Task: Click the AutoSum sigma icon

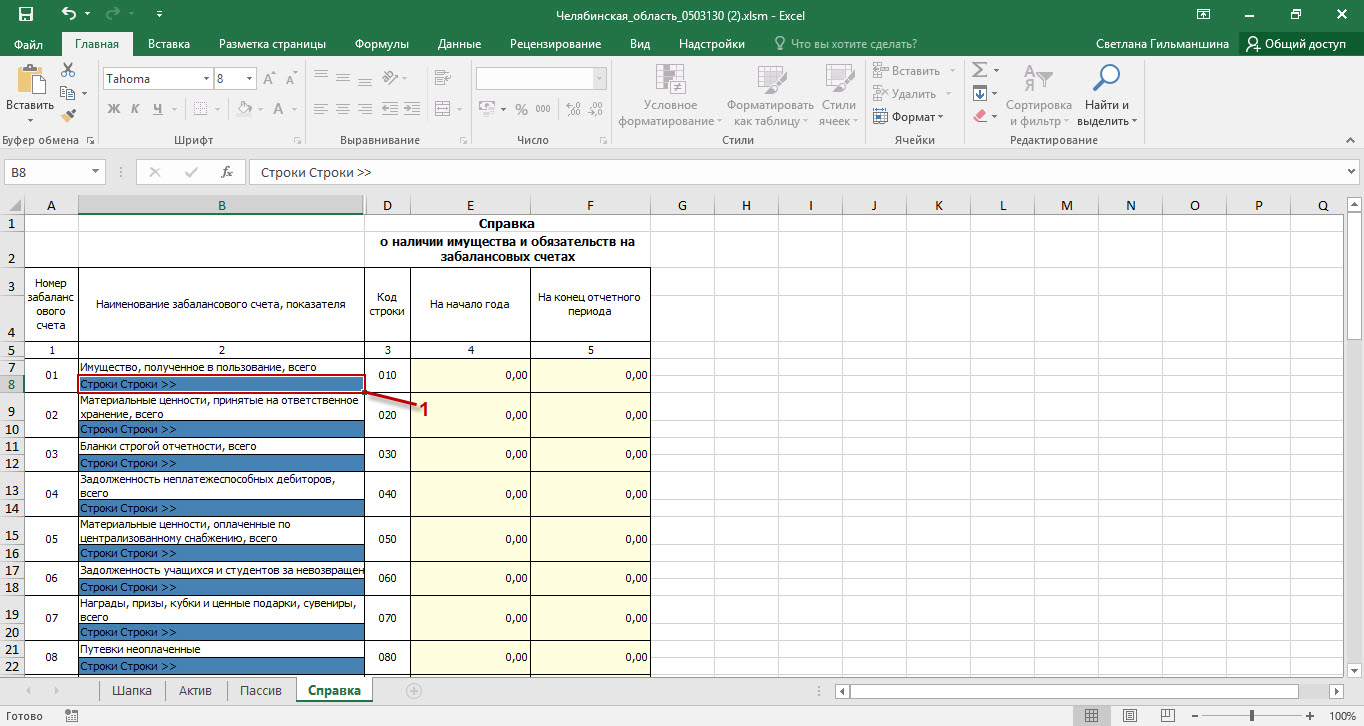Action: tap(980, 70)
